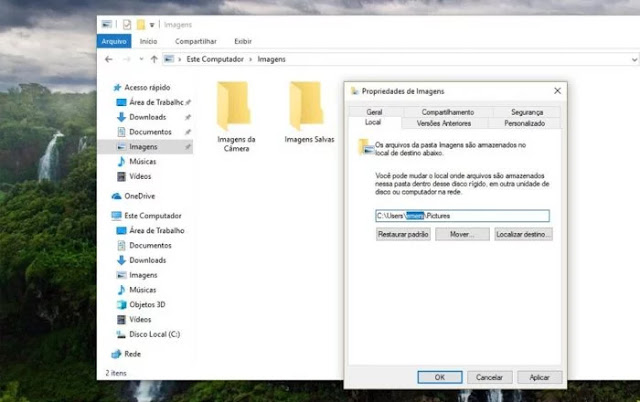Screen dimensions: 640x402
Task: Click Imagens icon under Este Computador
Action: tap(121, 275)
